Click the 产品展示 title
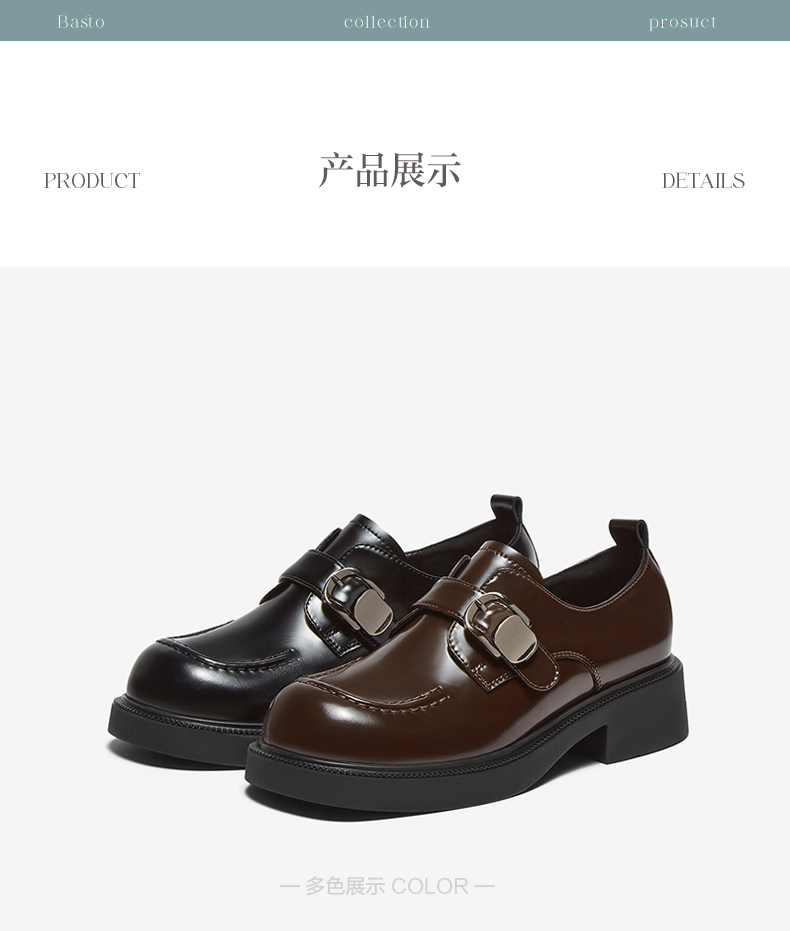790x931 pixels. pyautogui.click(x=390, y=170)
